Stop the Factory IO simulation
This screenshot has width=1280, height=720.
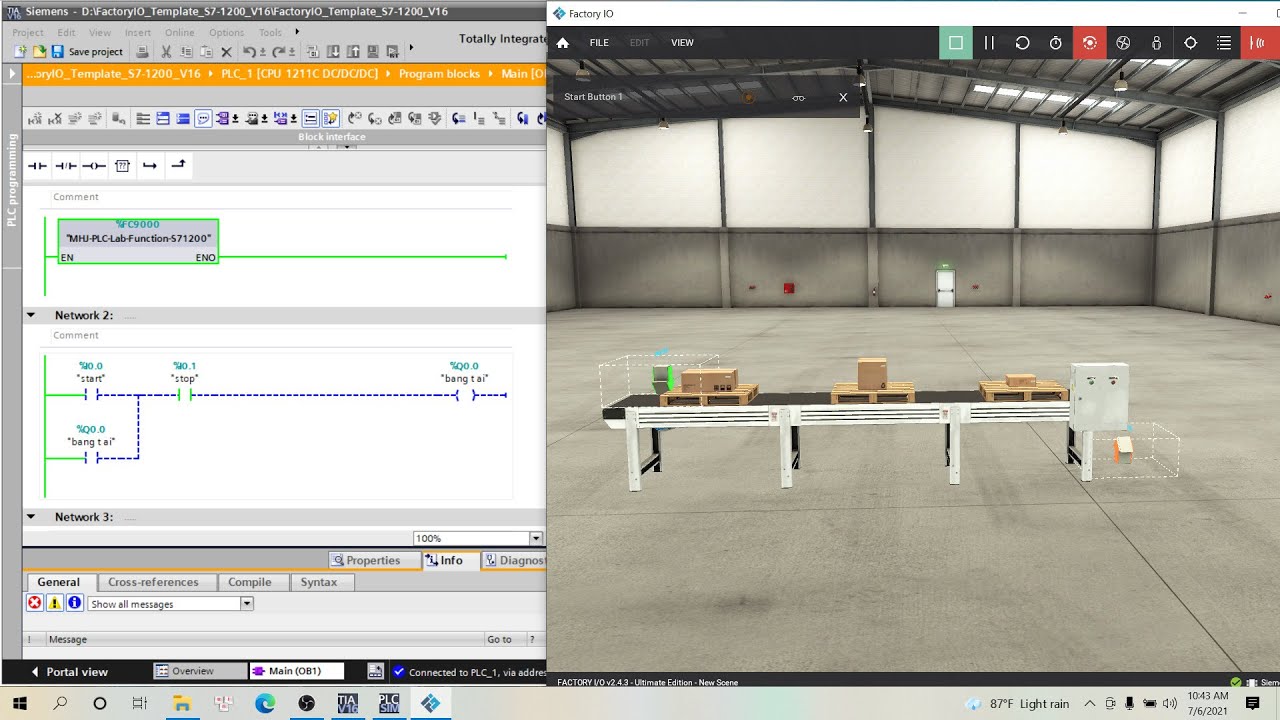(x=956, y=43)
